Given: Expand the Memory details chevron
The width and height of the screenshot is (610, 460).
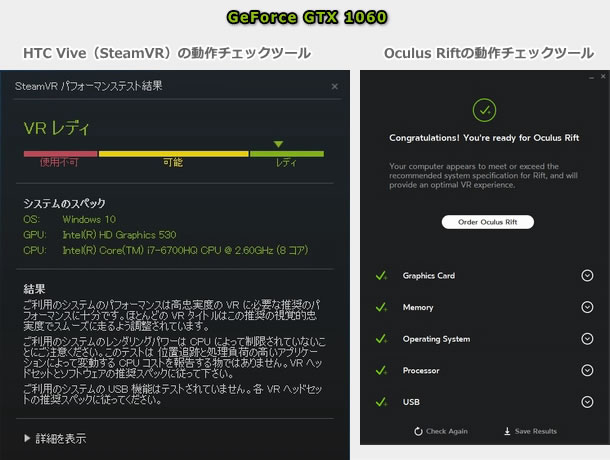Looking at the screenshot, I should (587, 307).
